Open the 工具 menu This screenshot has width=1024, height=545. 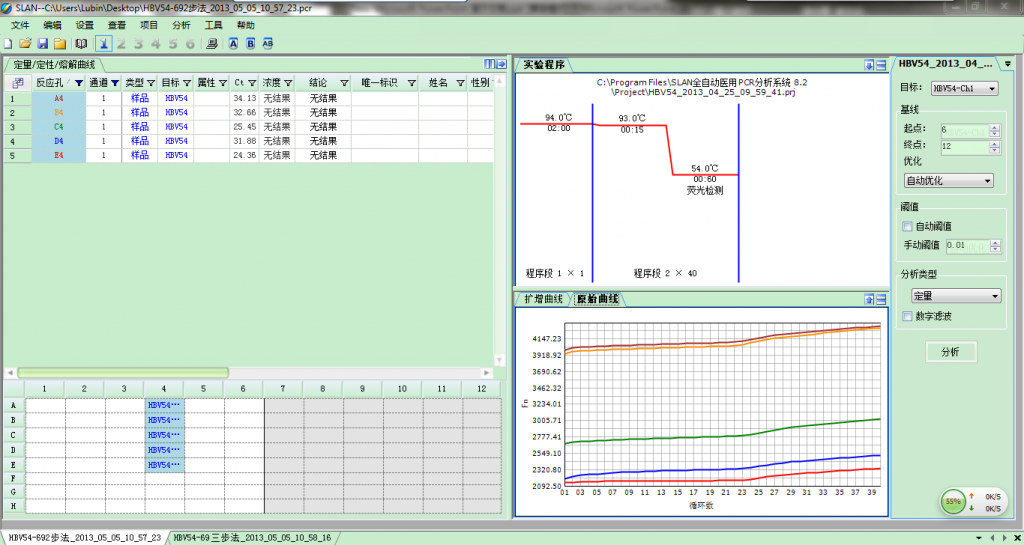pos(214,25)
